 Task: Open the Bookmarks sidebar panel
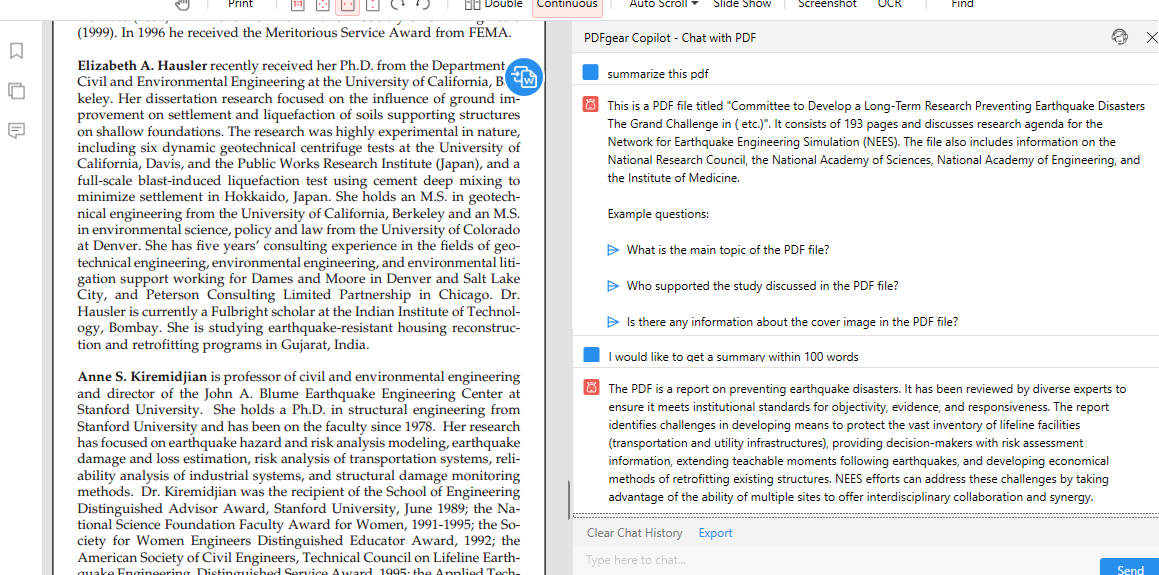tap(16, 51)
